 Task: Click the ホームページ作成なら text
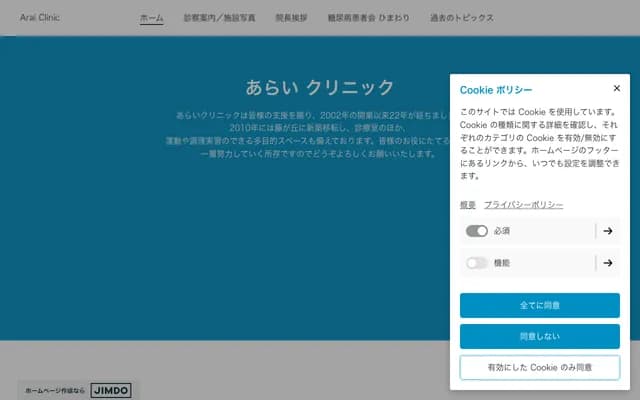(55, 389)
